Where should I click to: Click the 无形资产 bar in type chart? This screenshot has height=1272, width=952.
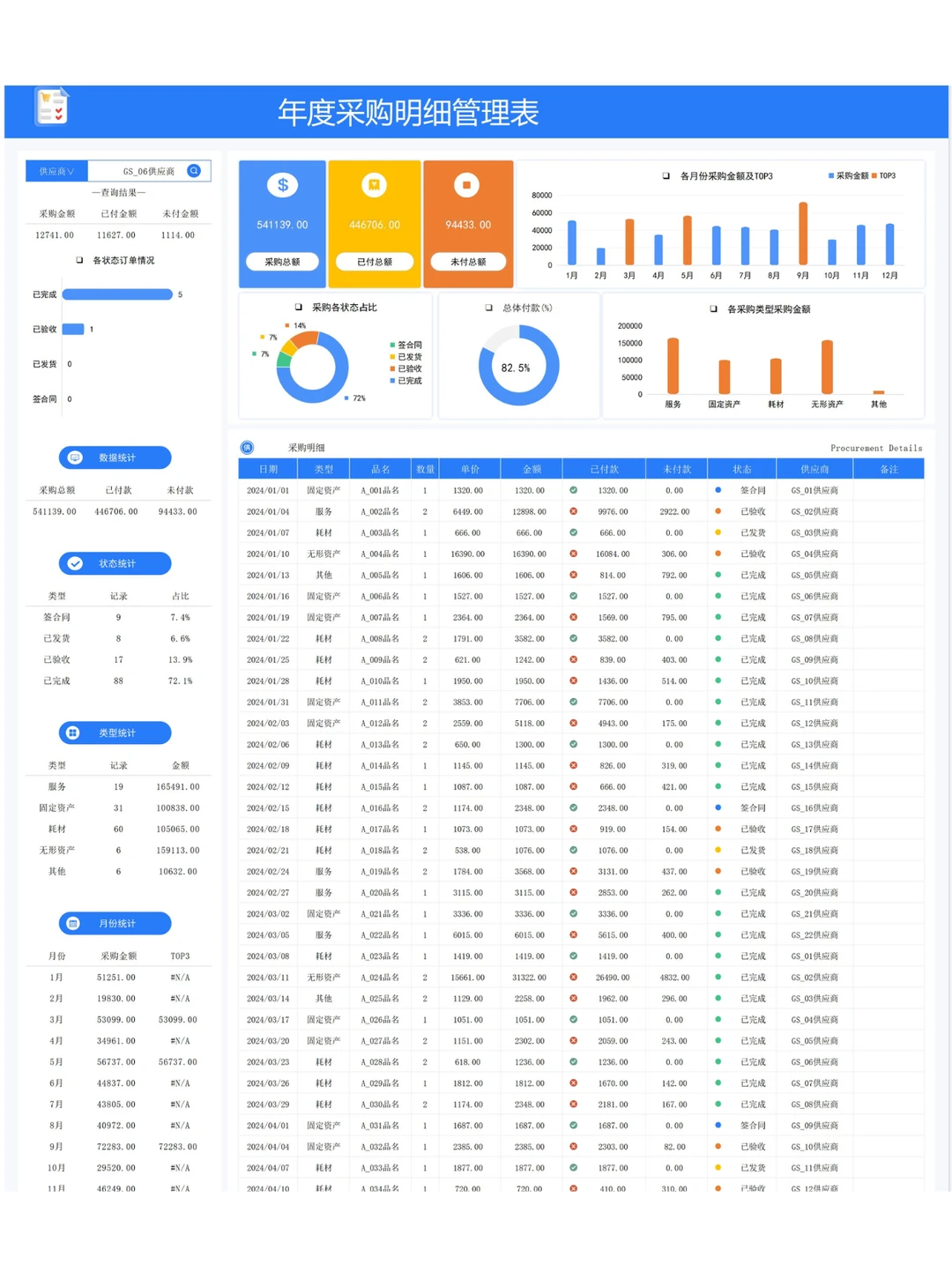pos(827,367)
